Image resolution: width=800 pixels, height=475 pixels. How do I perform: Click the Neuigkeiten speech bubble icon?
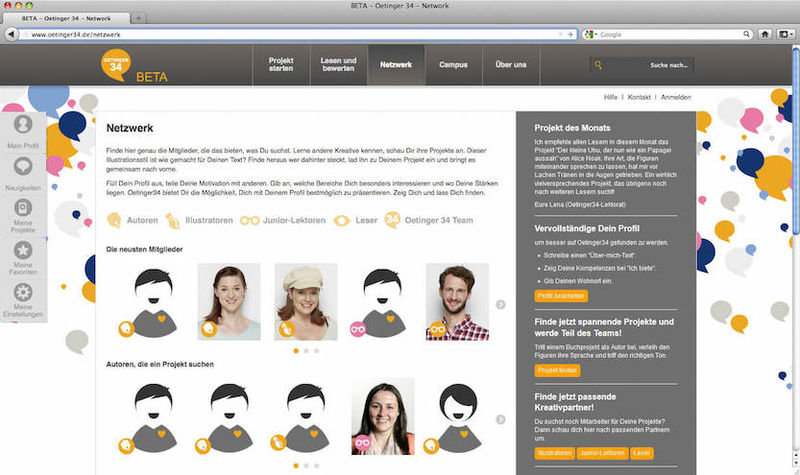23,168
